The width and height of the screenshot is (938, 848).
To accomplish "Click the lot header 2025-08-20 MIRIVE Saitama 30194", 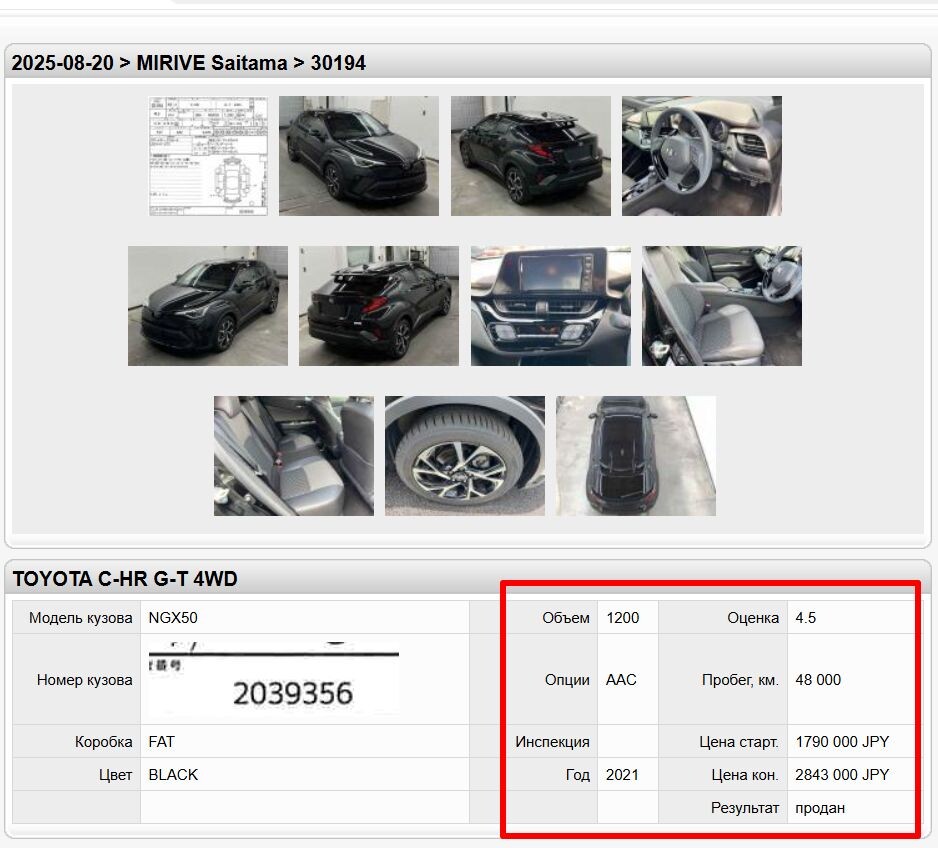I will (x=188, y=63).
